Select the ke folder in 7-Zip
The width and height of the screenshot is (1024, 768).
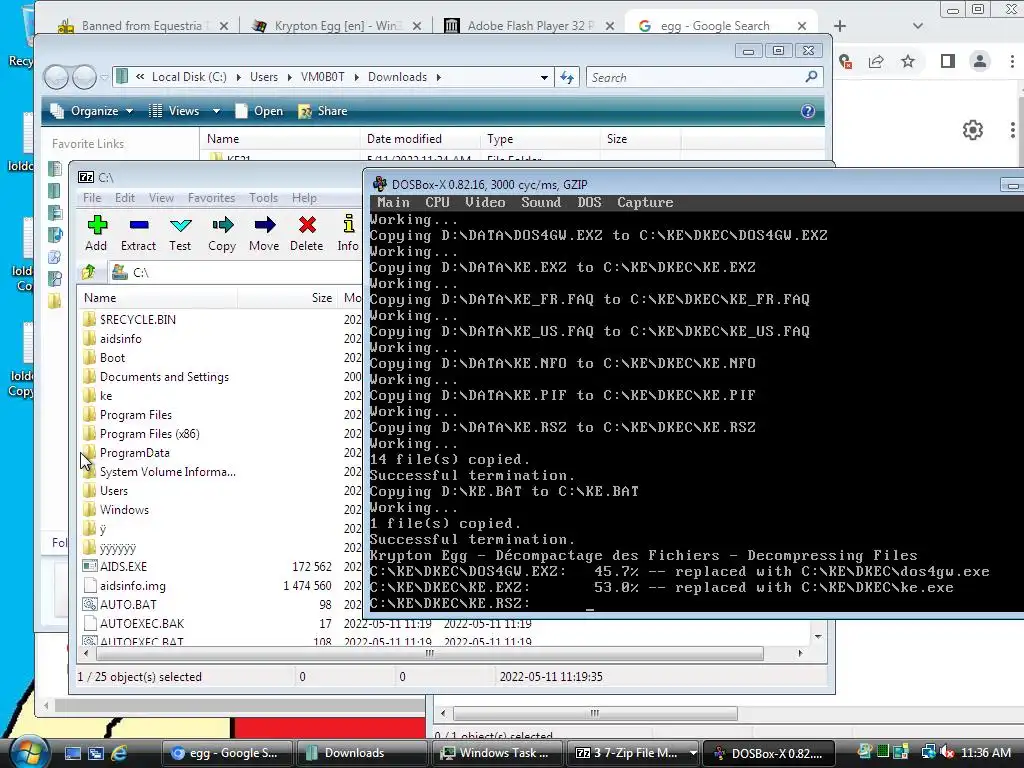pos(106,396)
